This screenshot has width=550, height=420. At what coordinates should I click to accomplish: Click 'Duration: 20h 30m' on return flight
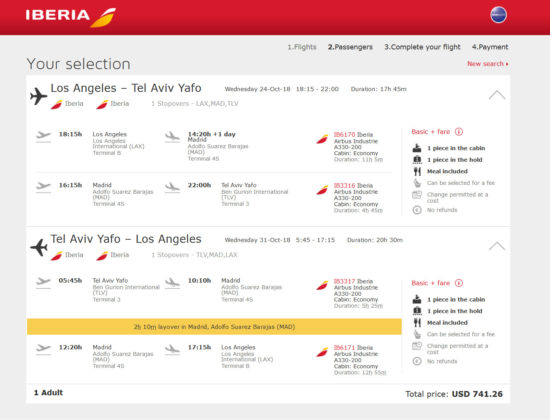coord(375,240)
